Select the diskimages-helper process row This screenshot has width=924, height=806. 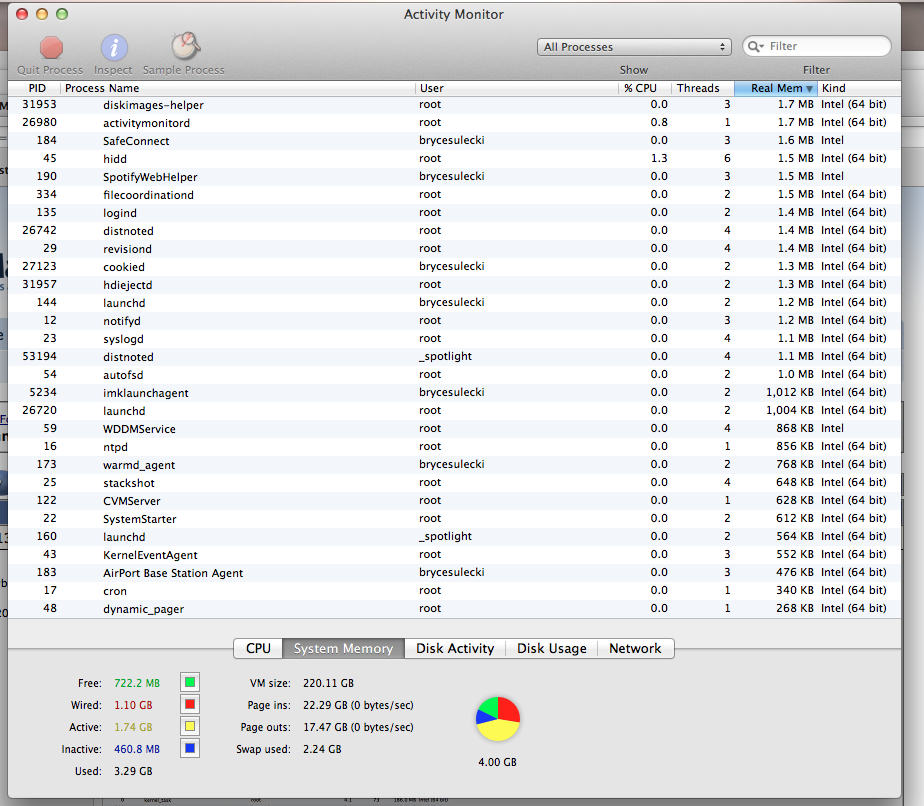pos(454,105)
